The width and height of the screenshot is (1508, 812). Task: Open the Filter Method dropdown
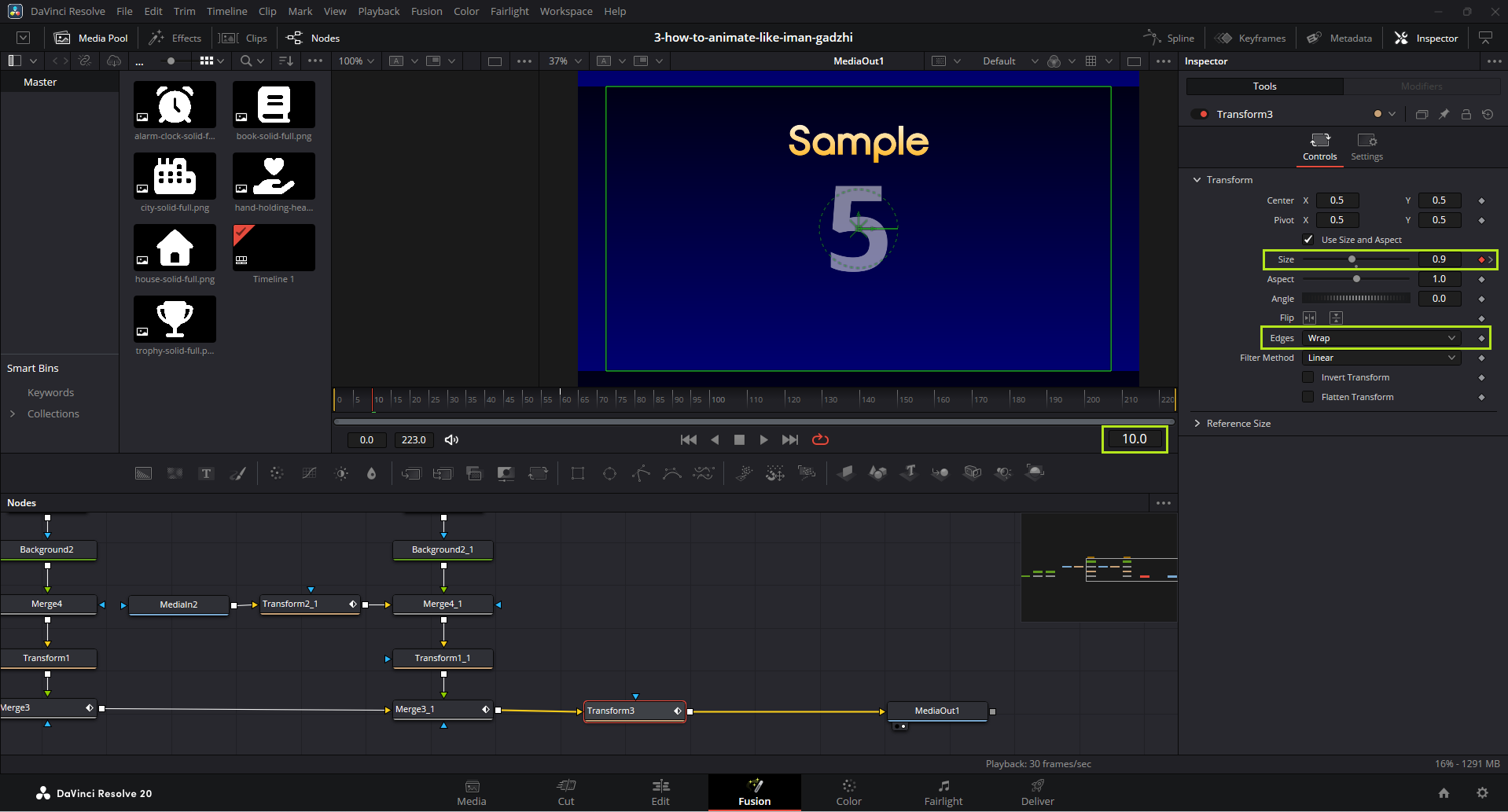click(x=1381, y=358)
